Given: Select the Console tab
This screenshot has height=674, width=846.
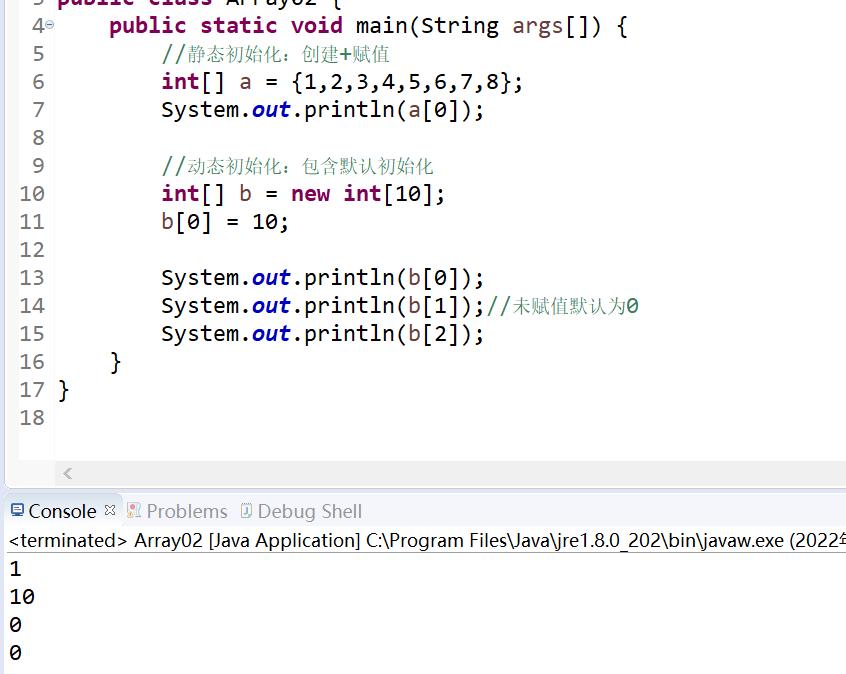Looking at the screenshot, I should click(60, 511).
